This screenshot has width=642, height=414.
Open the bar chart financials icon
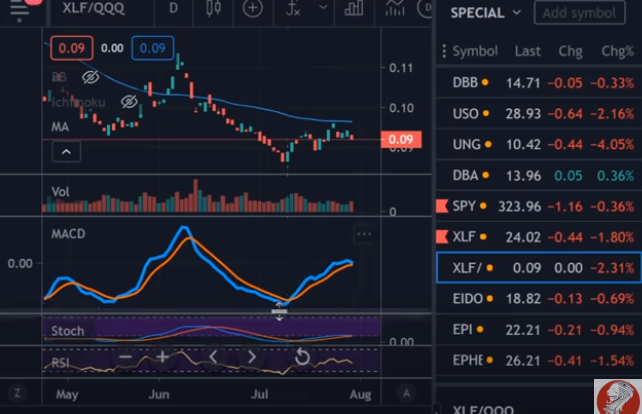tap(354, 8)
